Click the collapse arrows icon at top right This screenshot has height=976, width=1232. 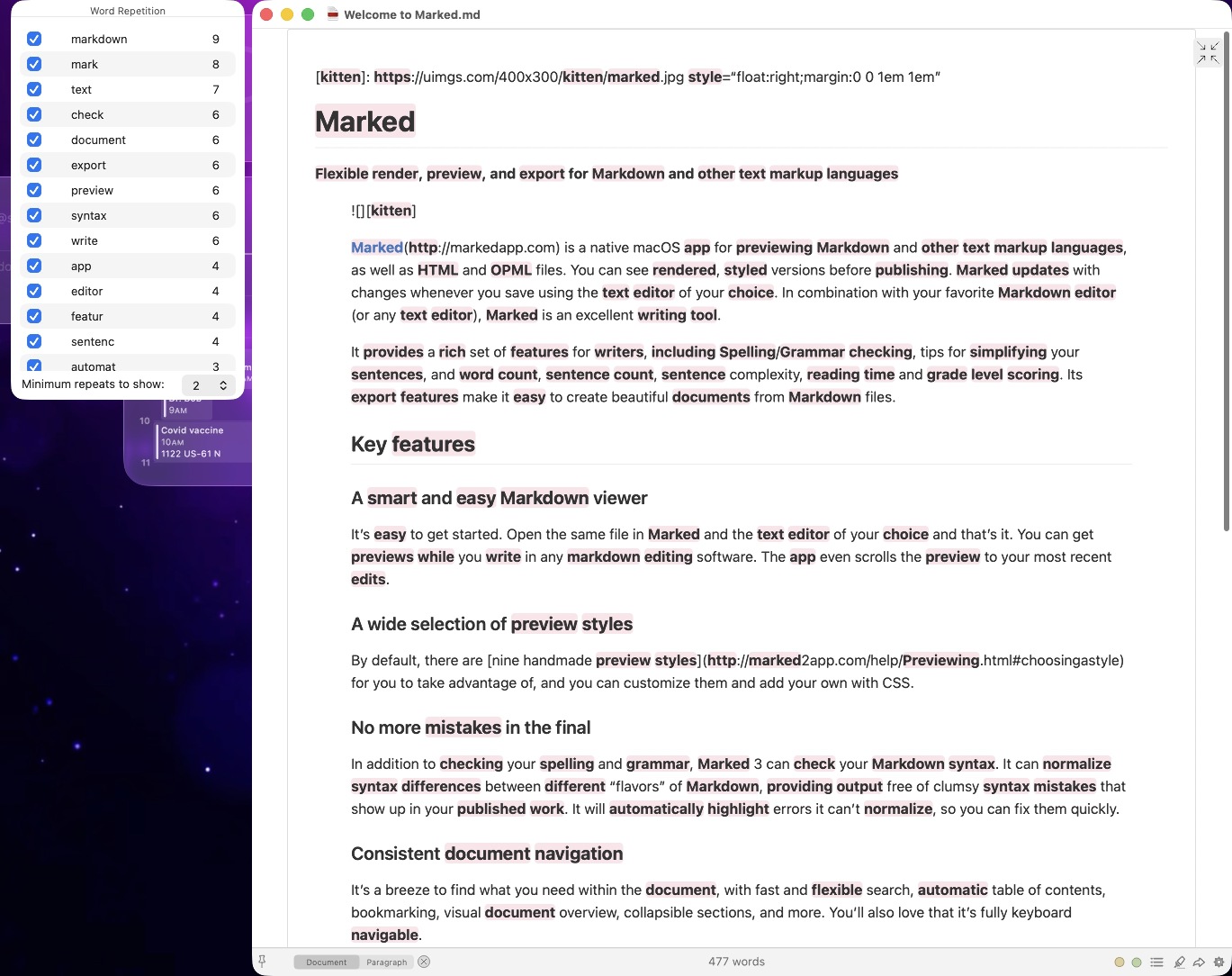coord(1208,52)
